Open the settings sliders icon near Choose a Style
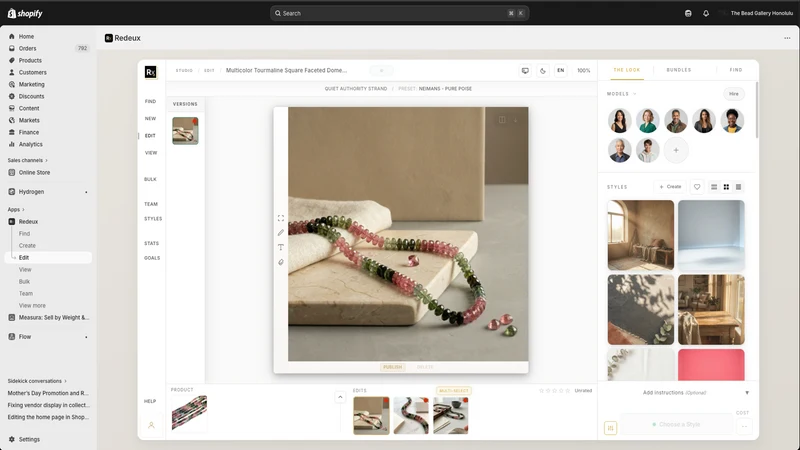The image size is (800, 450). 610,428
